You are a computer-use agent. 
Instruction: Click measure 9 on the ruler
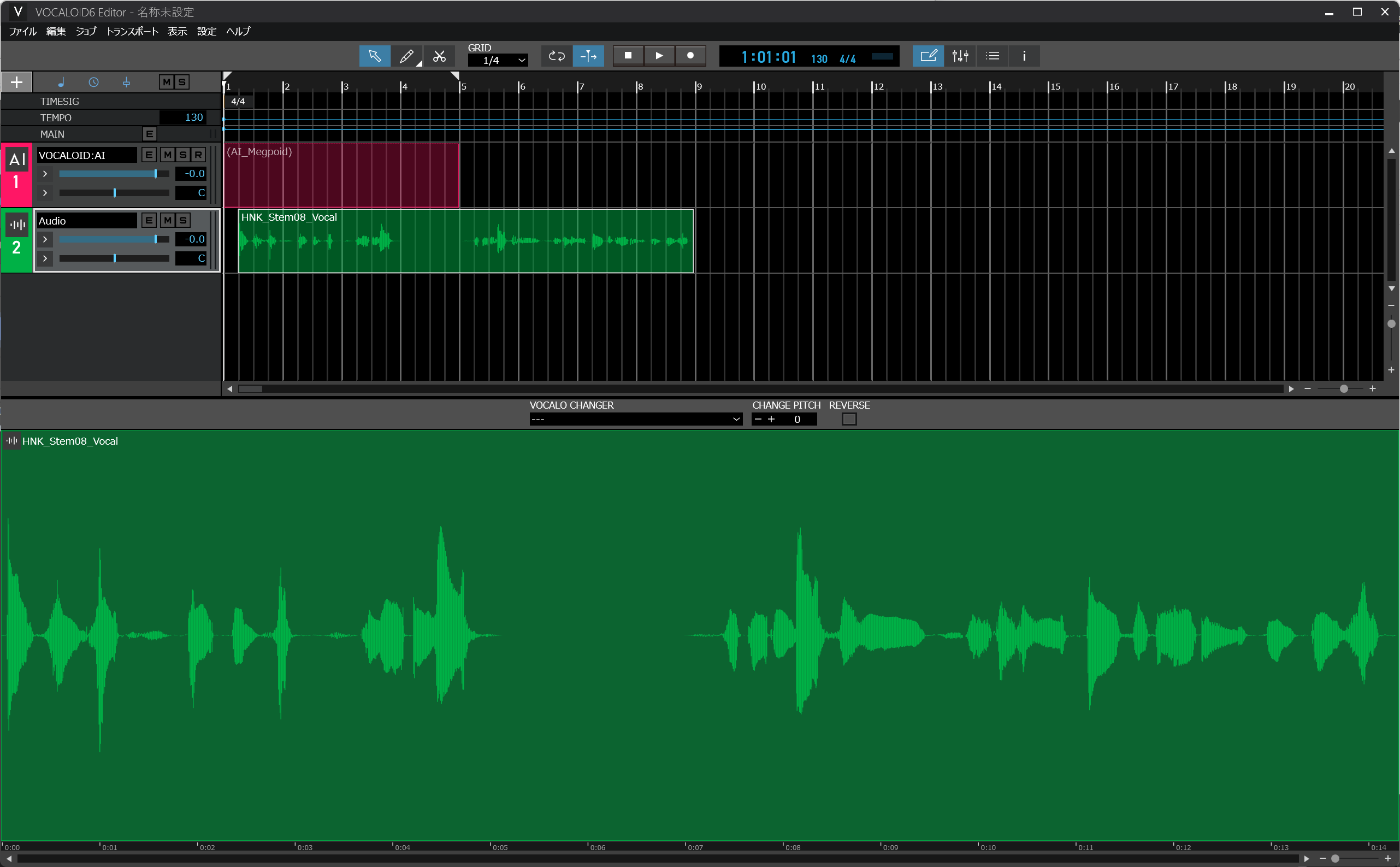[699, 86]
